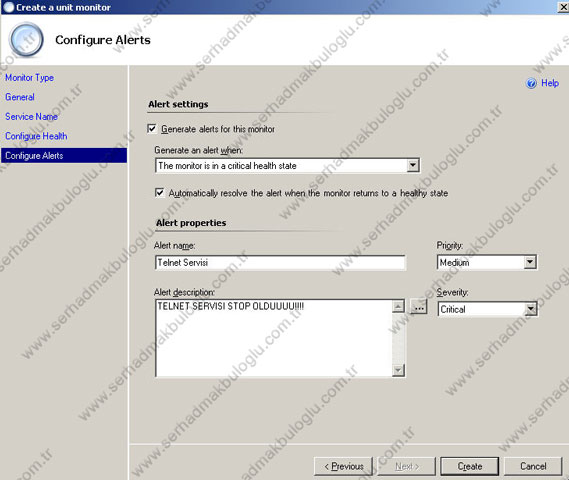Screen dimensions: 569x480
Task: Select the Service Name wizard step
Action: (x=31, y=116)
